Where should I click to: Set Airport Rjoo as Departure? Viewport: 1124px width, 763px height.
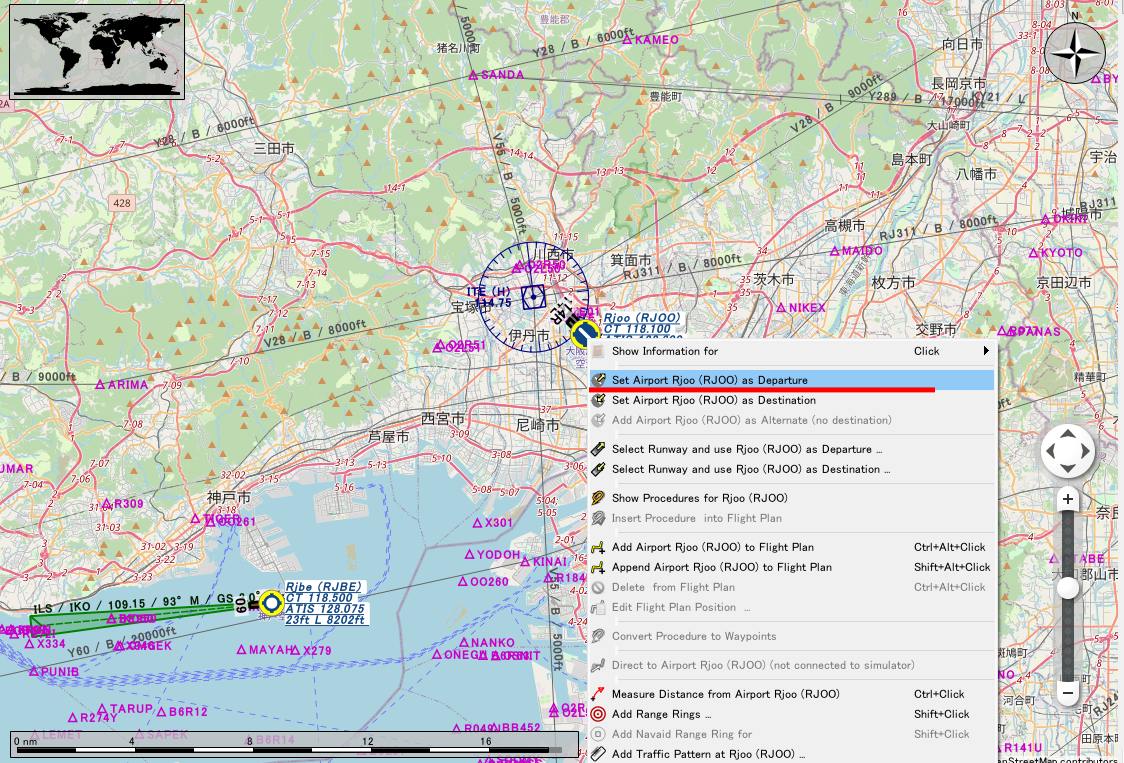pos(710,380)
